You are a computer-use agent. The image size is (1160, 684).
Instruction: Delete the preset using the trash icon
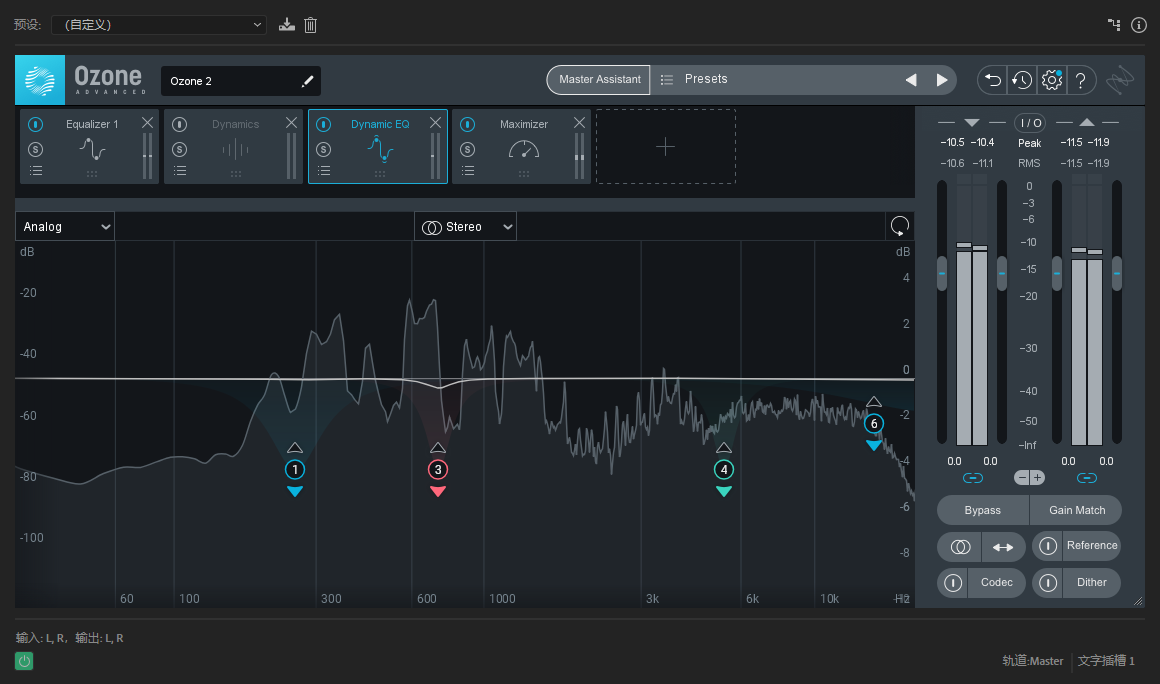311,25
